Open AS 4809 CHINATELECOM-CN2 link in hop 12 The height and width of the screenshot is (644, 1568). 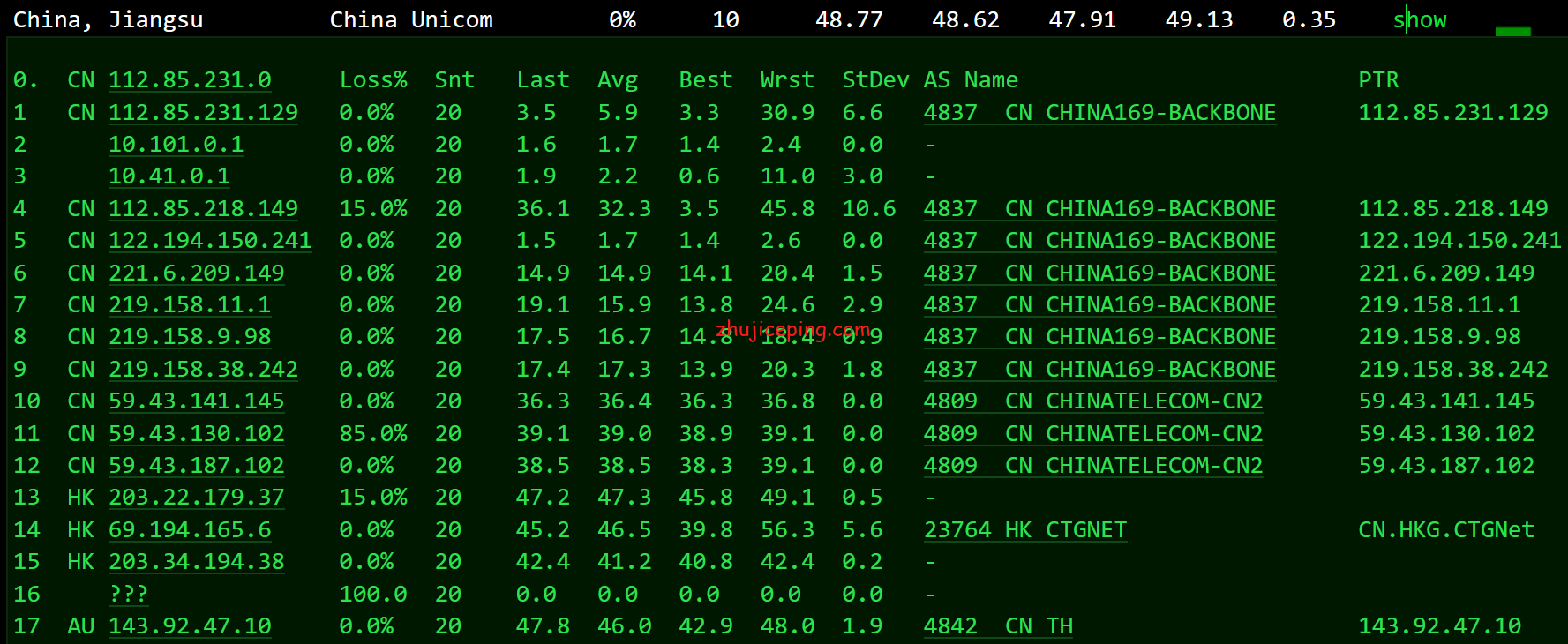[x=1093, y=466]
